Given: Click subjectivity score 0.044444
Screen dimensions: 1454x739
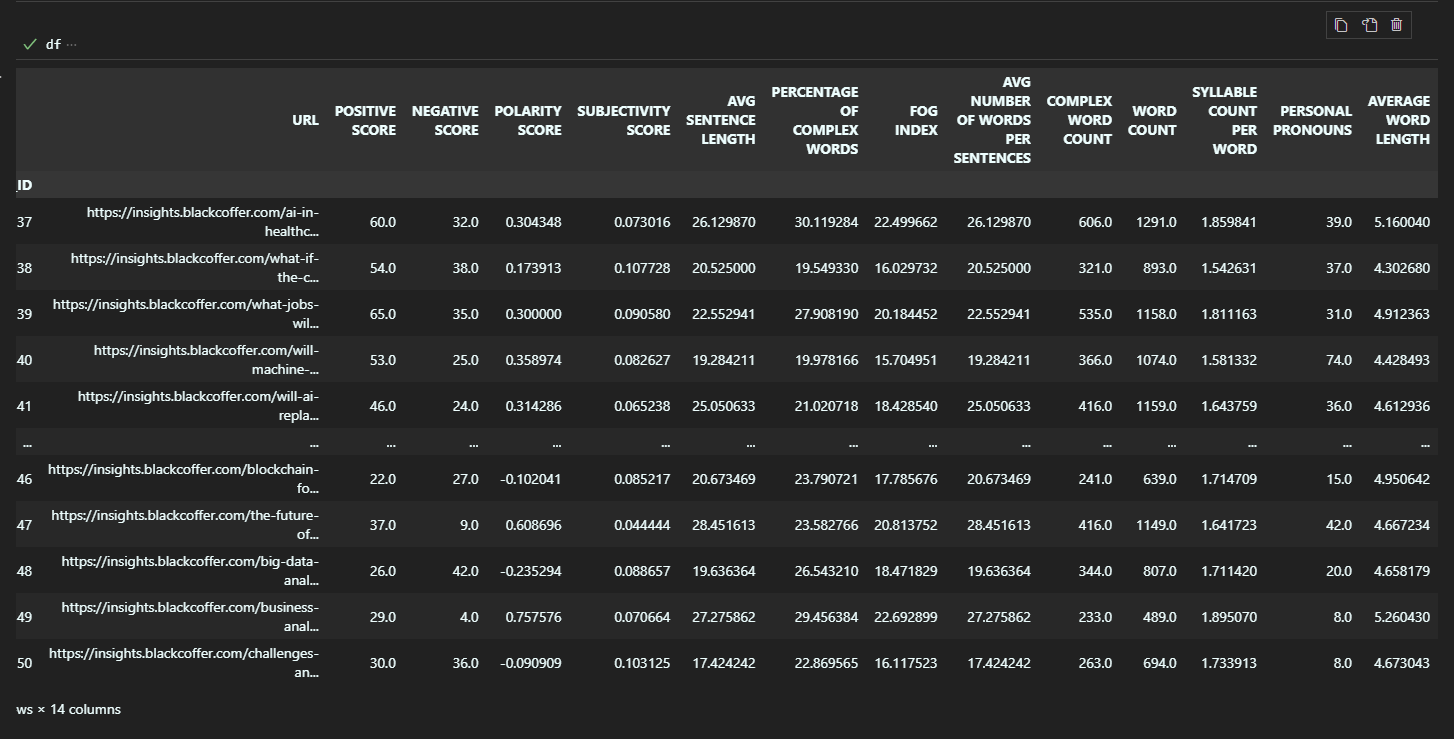Looking at the screenshot, I should pyautogui.click(x=642, y=525).
